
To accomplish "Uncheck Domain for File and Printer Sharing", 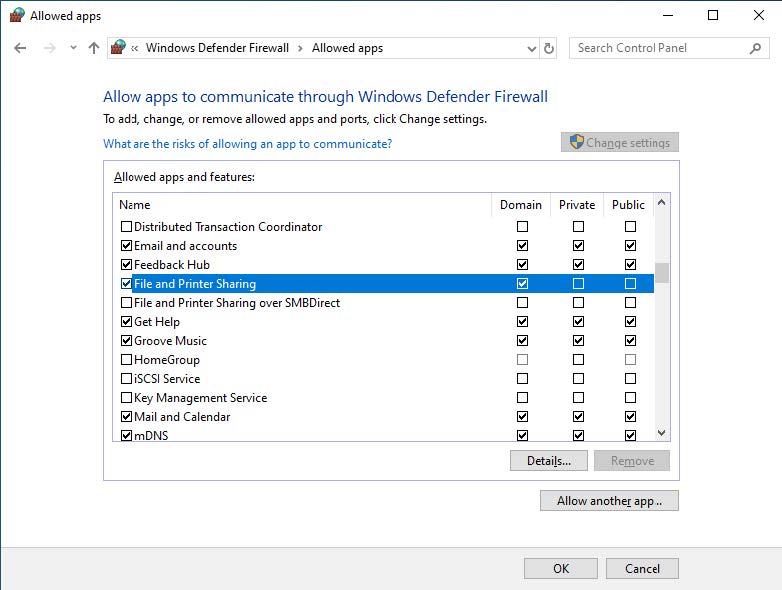I will click(x=522, y=283).
